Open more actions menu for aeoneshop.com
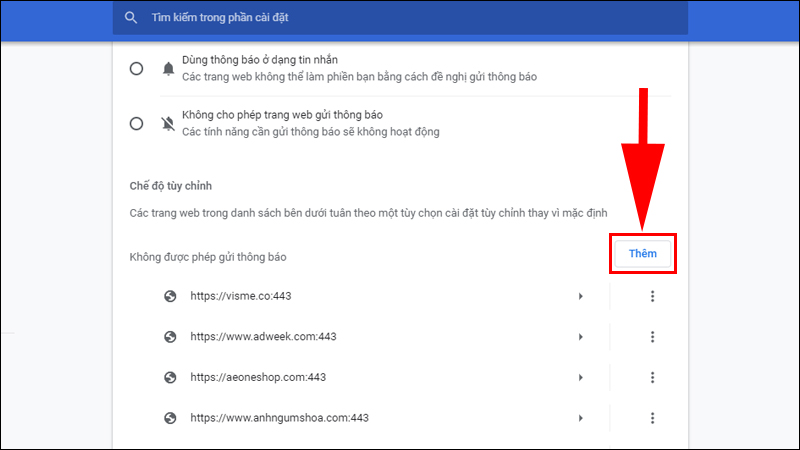Image resolution: width=800 pixels, height=450 pixels. pos(652,377)
